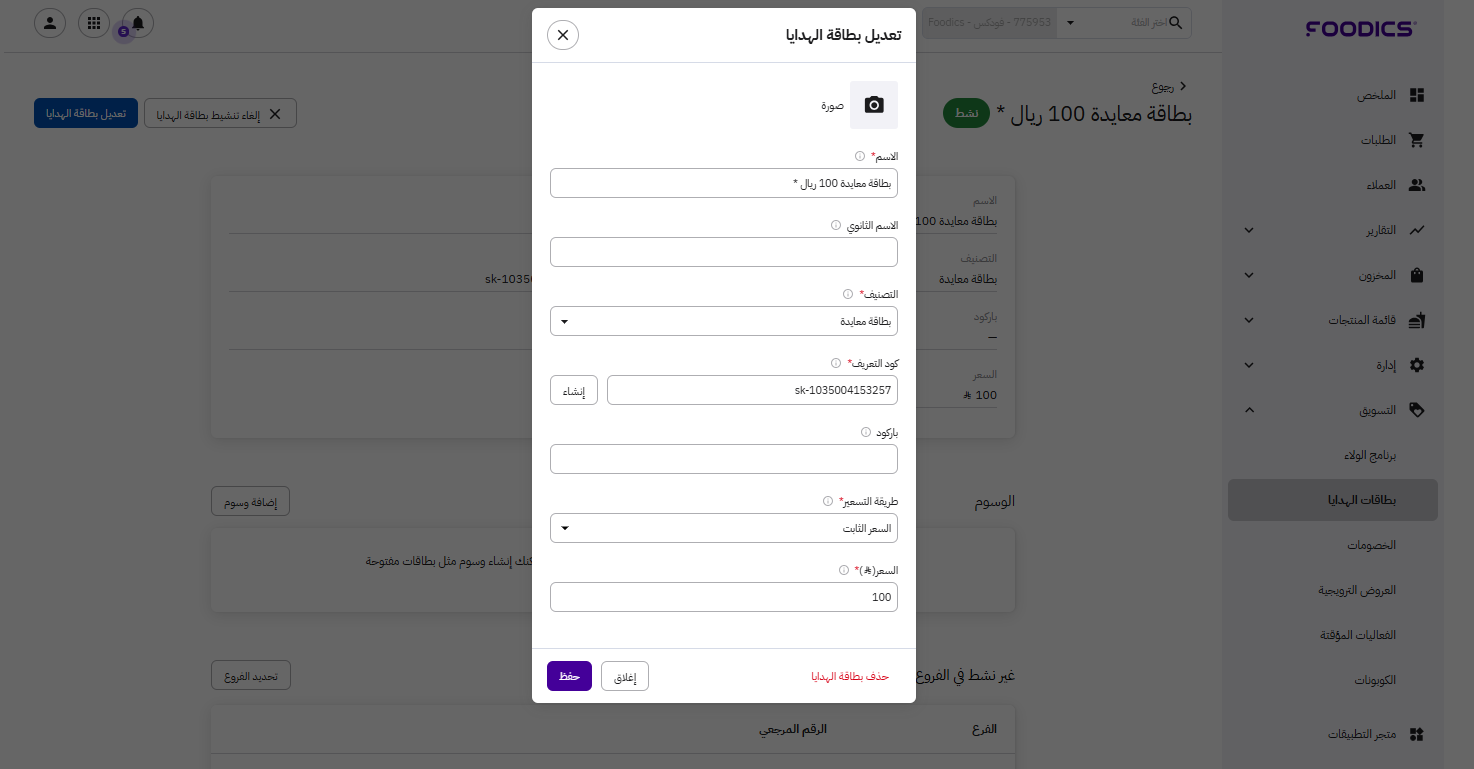Click the حذف بطاقة الهدايا delete link
The height and width of the screenshot is (769, 1474).
[850, 677]
